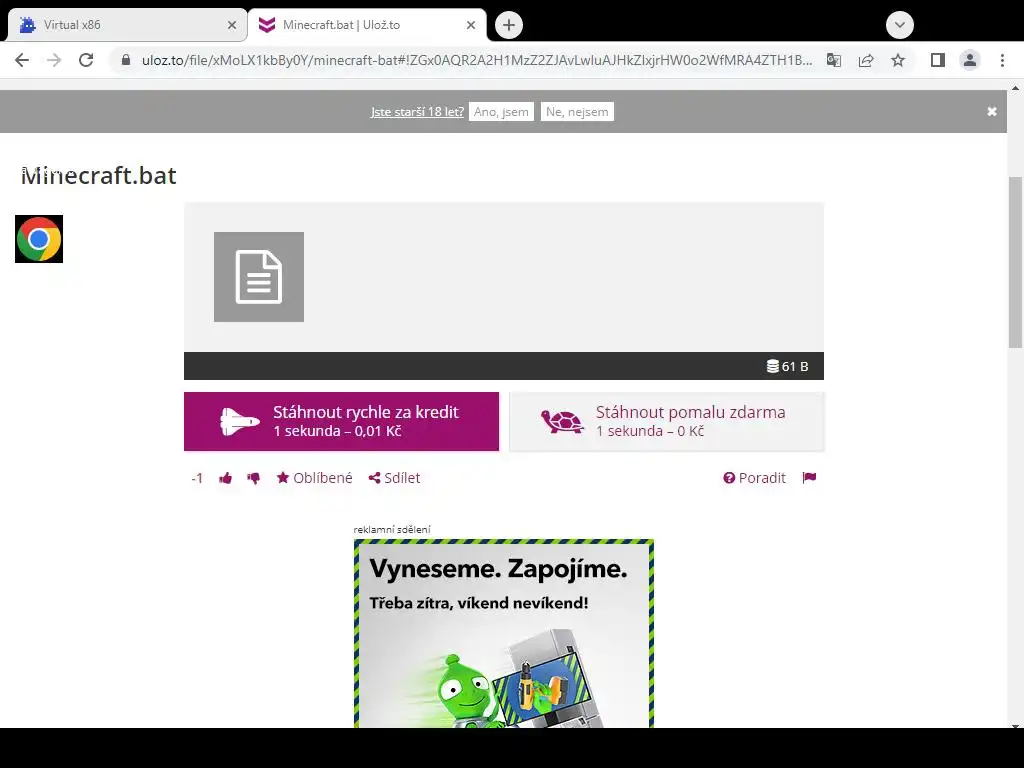Click 'Stáhnout pomalu zdarma' free download button

pyautogui.click(x=667, y=421)
